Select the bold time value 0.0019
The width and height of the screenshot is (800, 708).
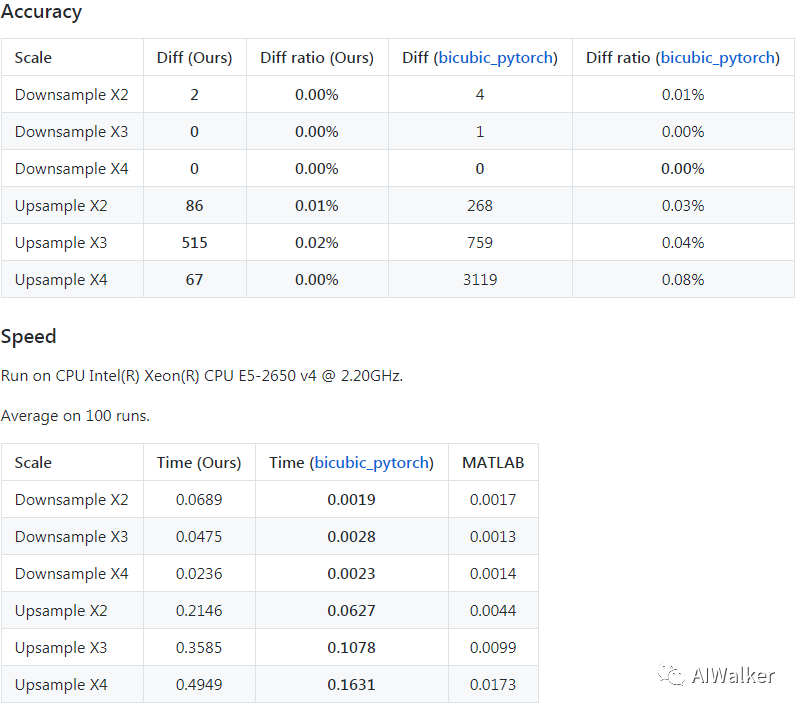352,500
